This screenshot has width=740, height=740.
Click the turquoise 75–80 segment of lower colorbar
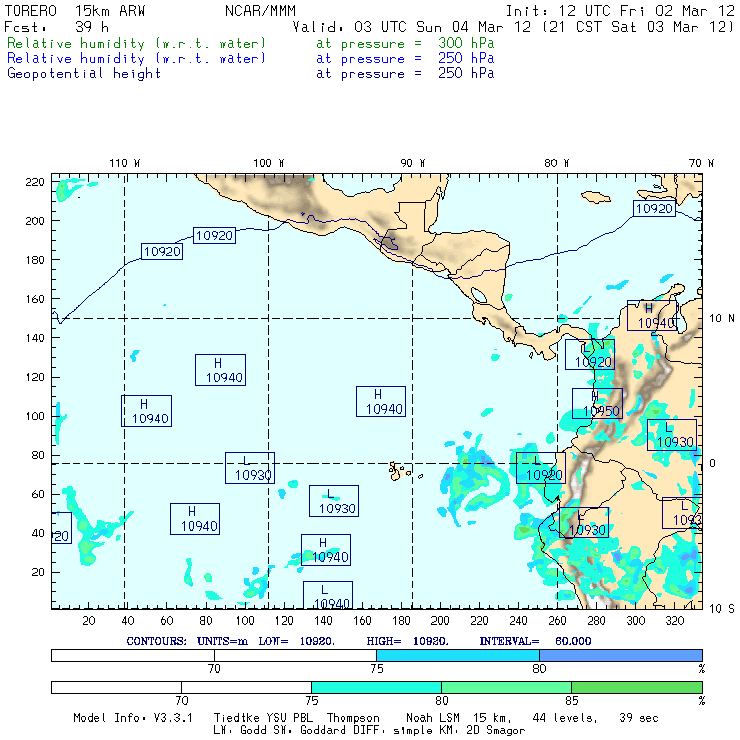point(376,688)
